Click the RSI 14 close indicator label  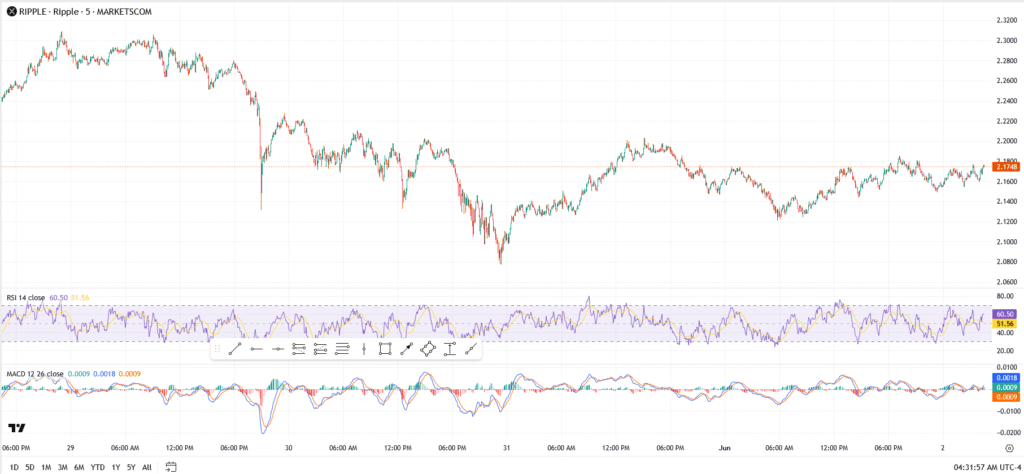pos(24,297)
